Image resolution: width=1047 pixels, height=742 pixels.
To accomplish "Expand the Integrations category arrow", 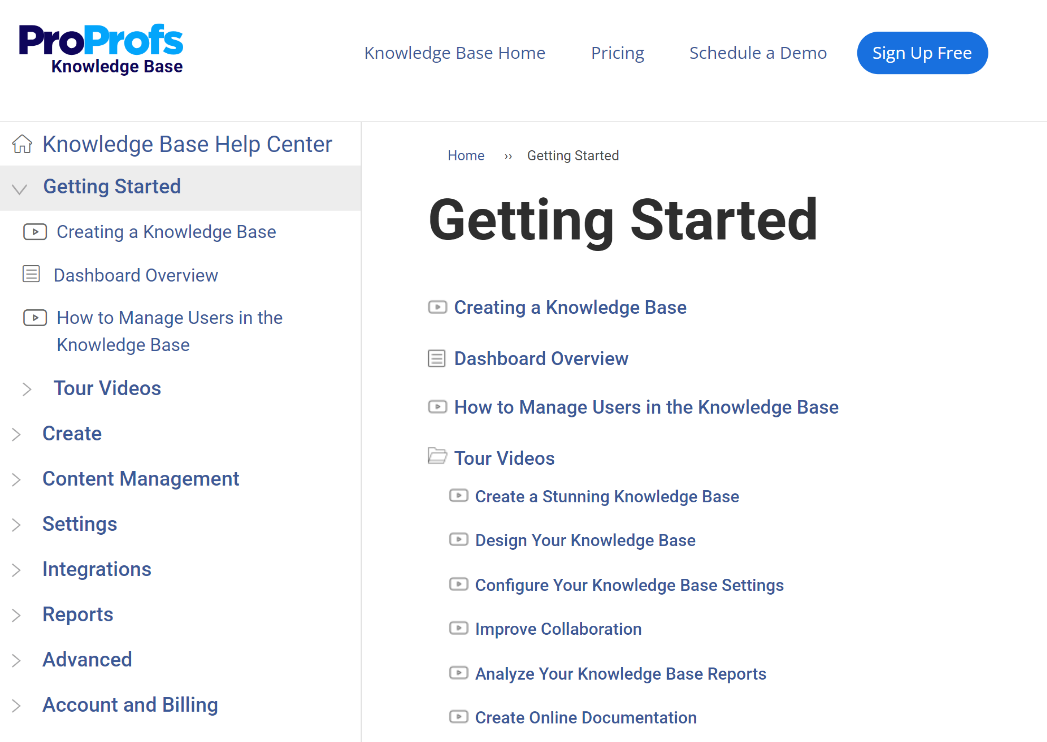I will click(x=16, y=570).
